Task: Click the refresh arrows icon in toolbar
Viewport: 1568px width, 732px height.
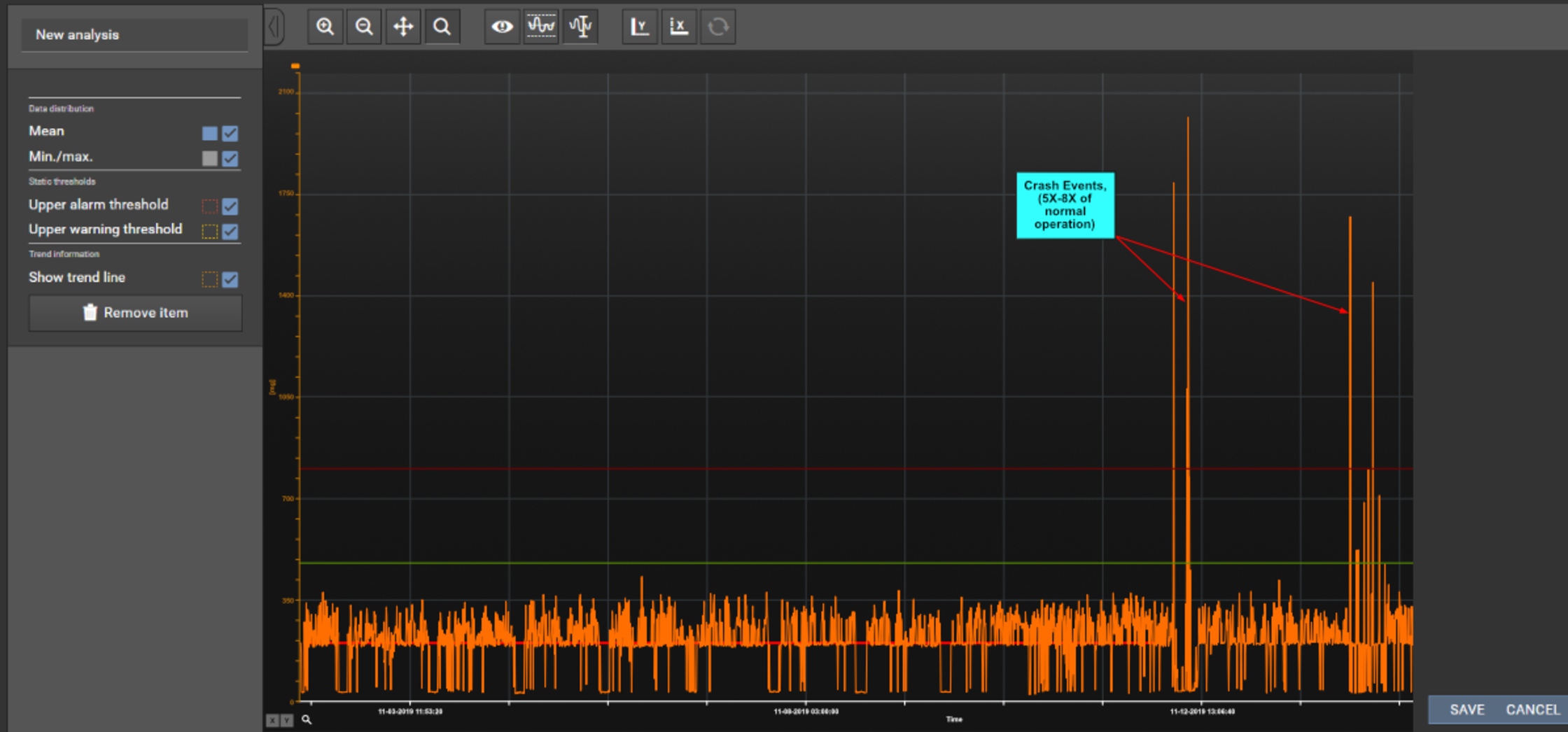Action: pos(718,27)
